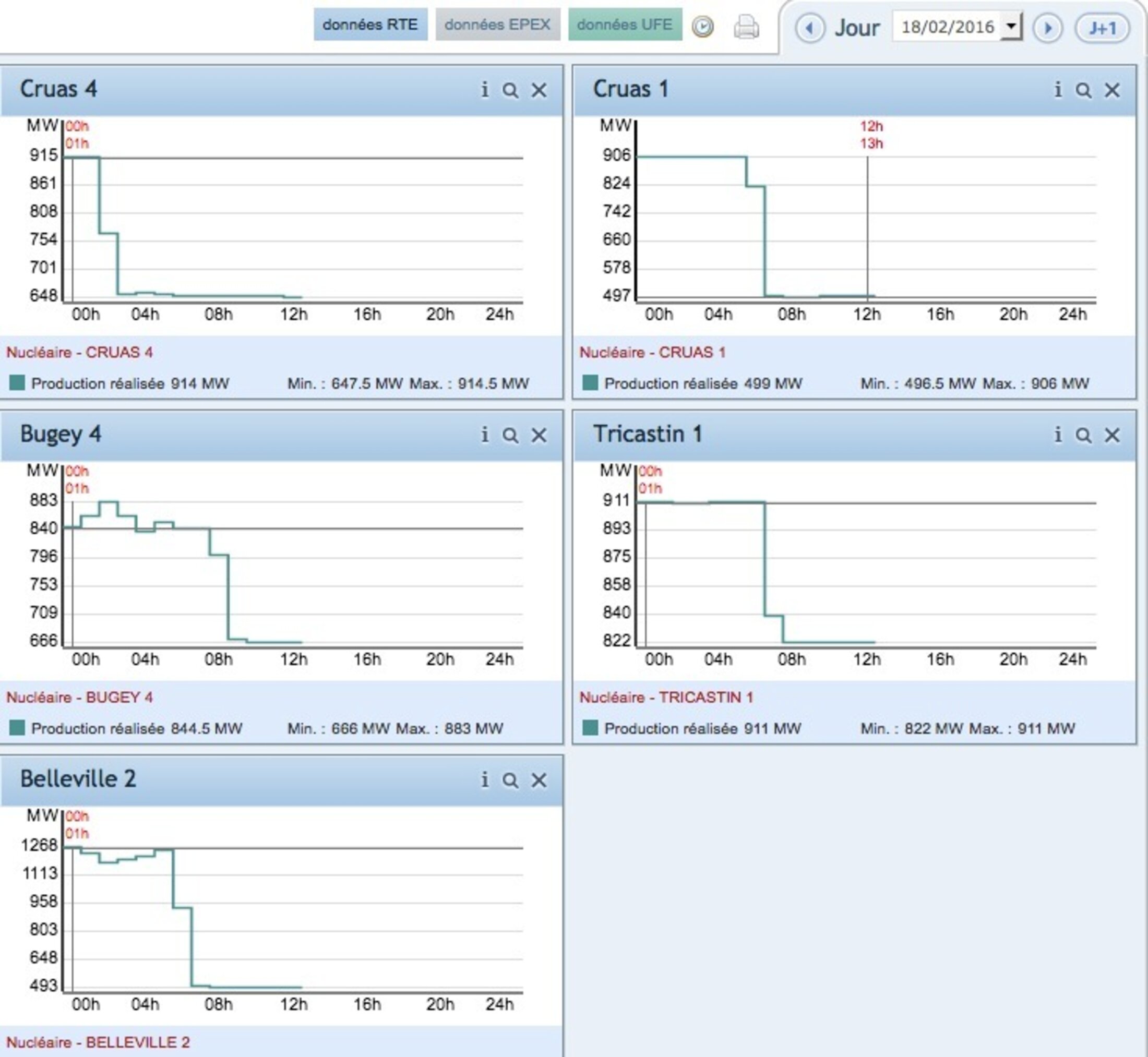Screen dimensions: 1148x1057
Task: Select the données UFE tab
Action: (x=625, y=25)
